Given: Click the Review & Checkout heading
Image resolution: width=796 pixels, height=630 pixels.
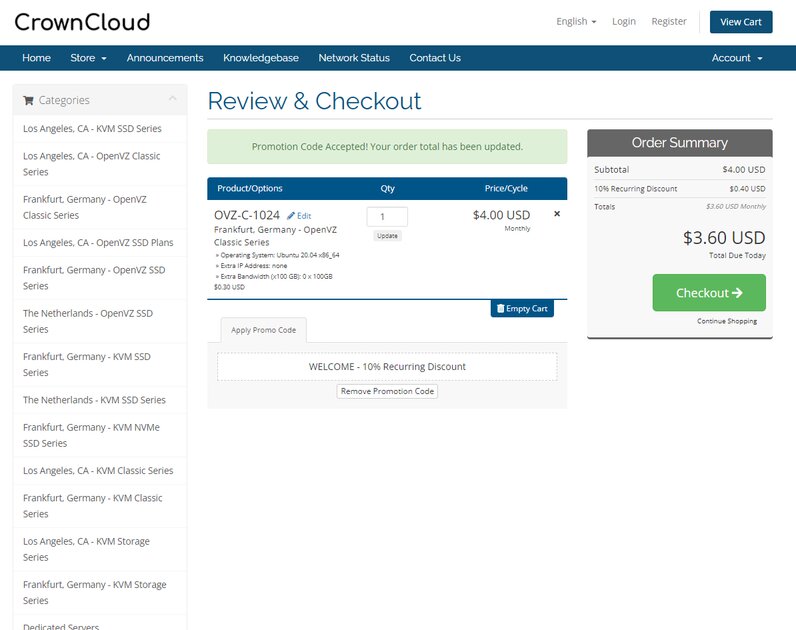Looking at the screenshot, I should [x=314, y=101].
